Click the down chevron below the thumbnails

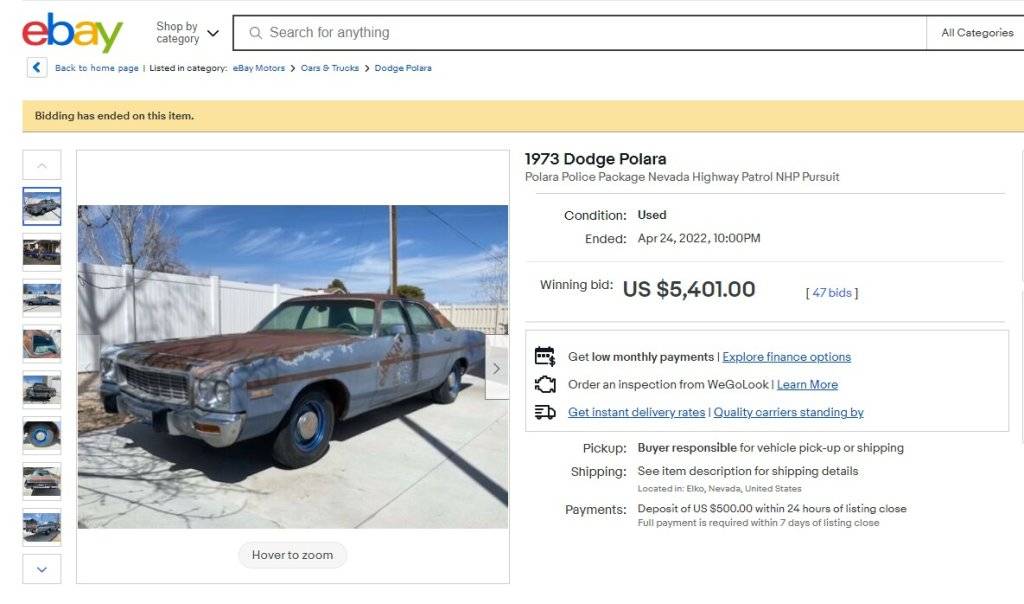(41, 568)
